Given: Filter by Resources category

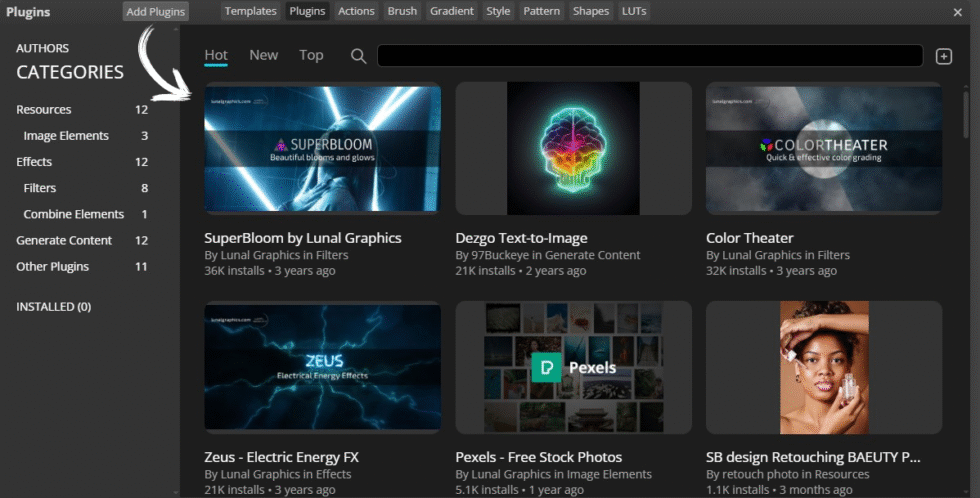Looking at the screenshot, I should click(x=44, y=110).
